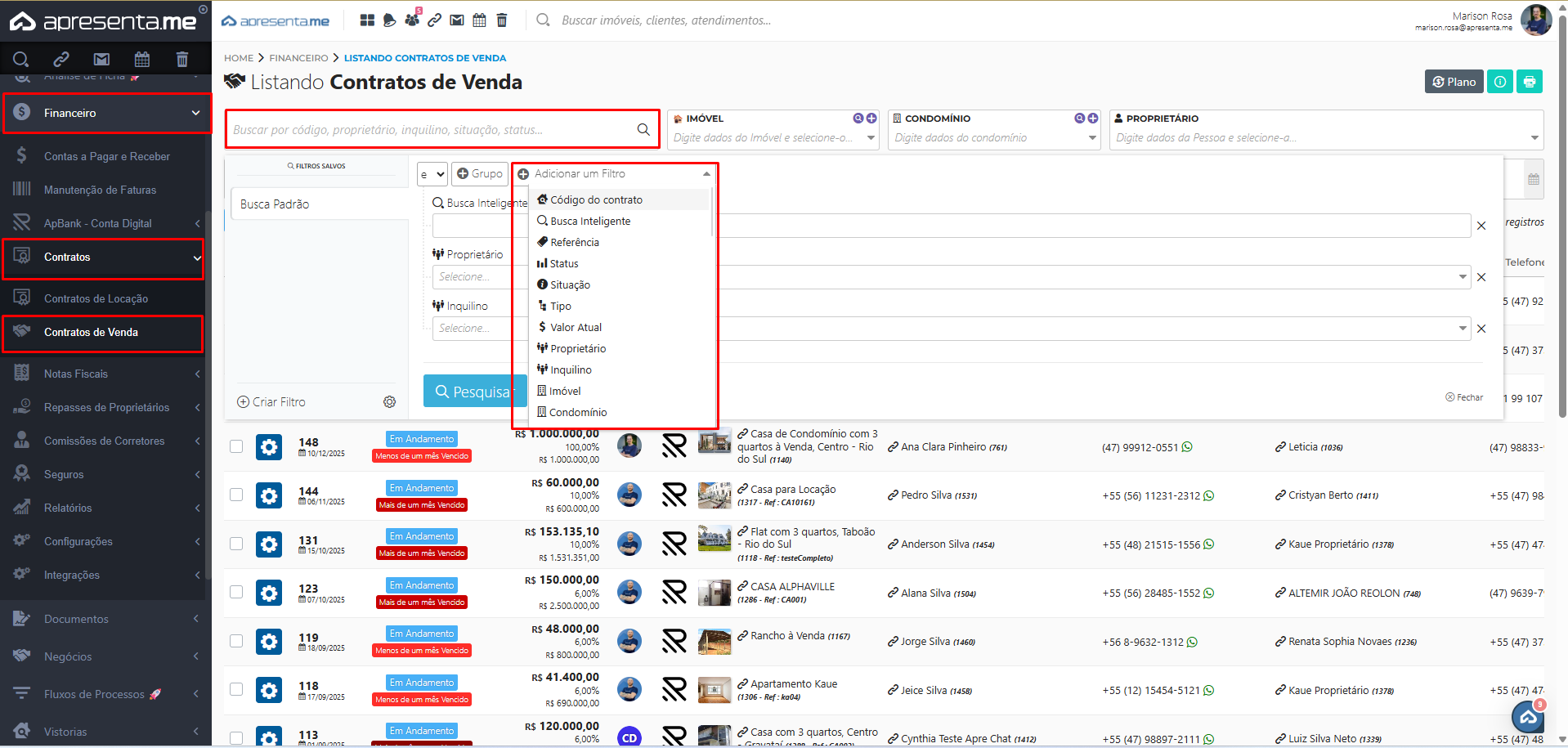Expand the Notas Fiscais sidebar menu
Image resolution: width=1568 pixels, height=748 pixels.
[106, 374]
